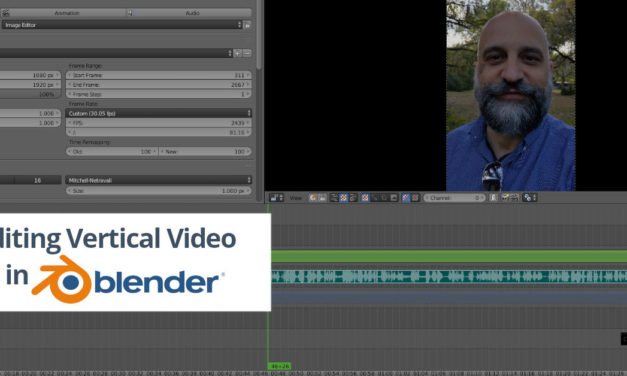The image size is (627, 376).
Task: Select the Sequencer display mode icon
Action: click(333, 198)
